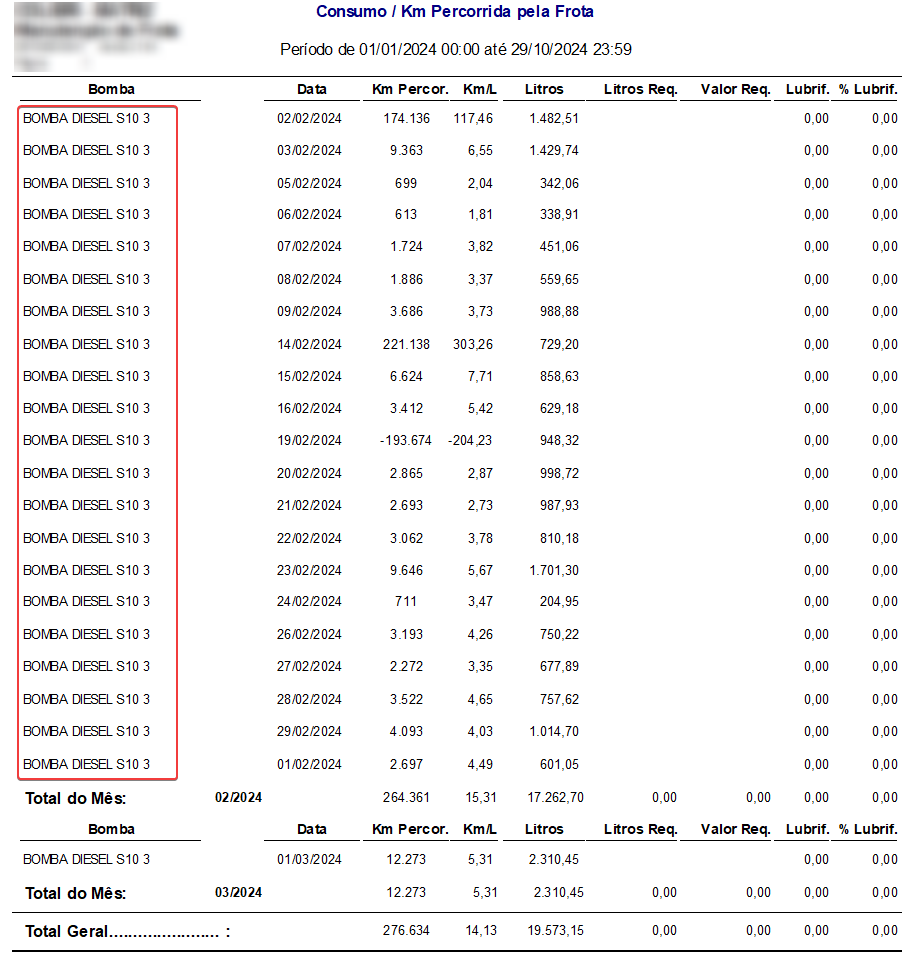
Task: Select 'BOMBA DIESEL S10 3' in the 27/02/2024 row
Action: pos(86,667)
